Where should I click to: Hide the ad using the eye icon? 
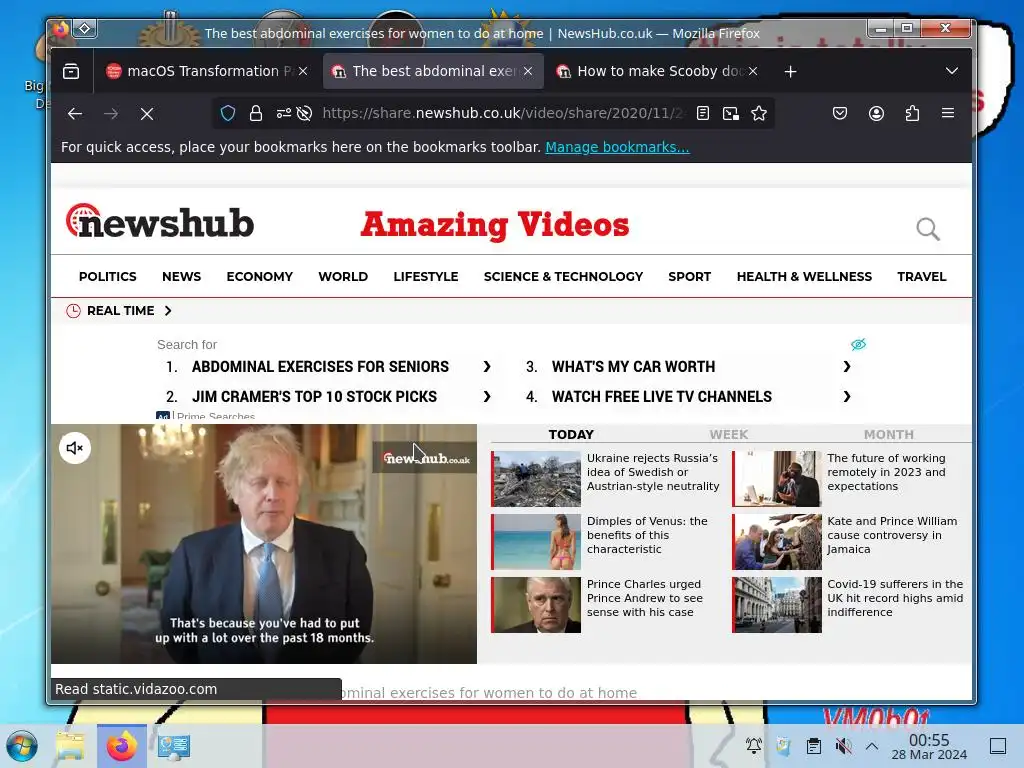(x=858, y=344)
